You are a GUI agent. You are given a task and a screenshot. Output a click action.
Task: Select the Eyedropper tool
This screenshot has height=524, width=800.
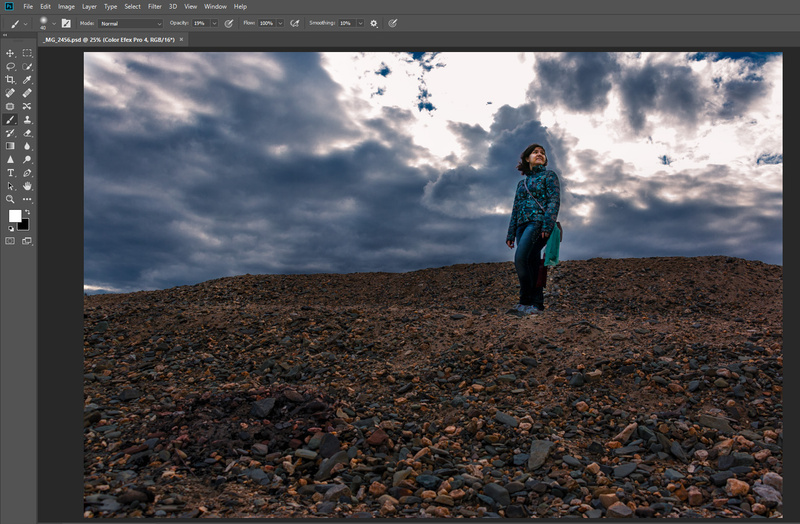[x=27, y=80]
